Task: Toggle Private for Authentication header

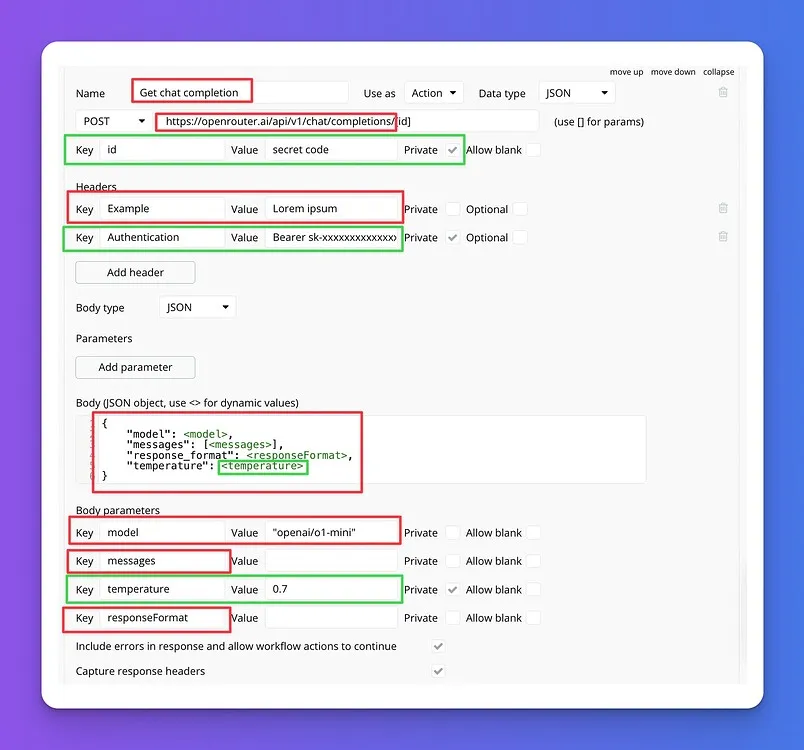Action: pos(452,238)
